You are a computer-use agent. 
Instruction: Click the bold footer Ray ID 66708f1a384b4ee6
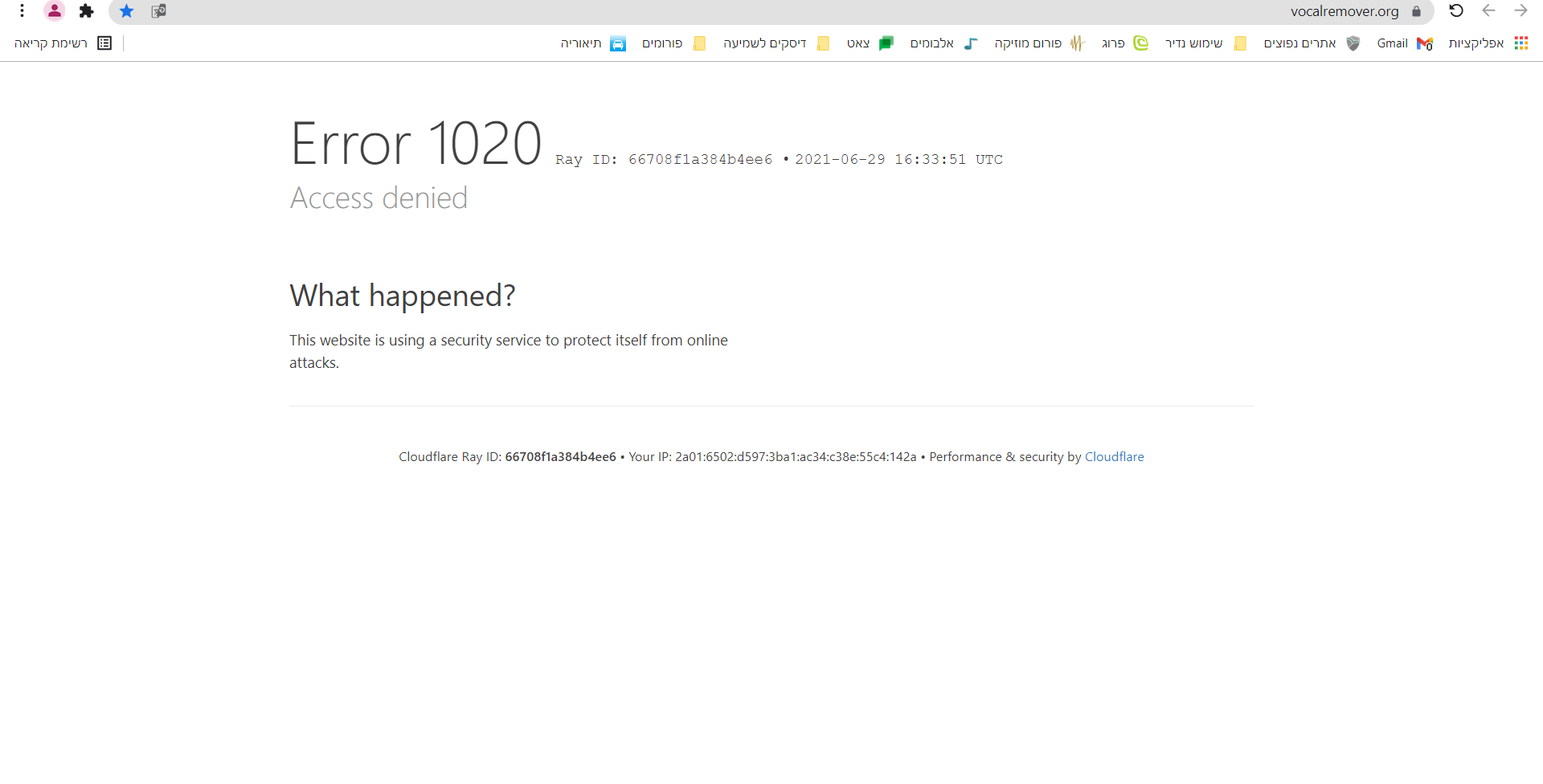coord(560,456)
